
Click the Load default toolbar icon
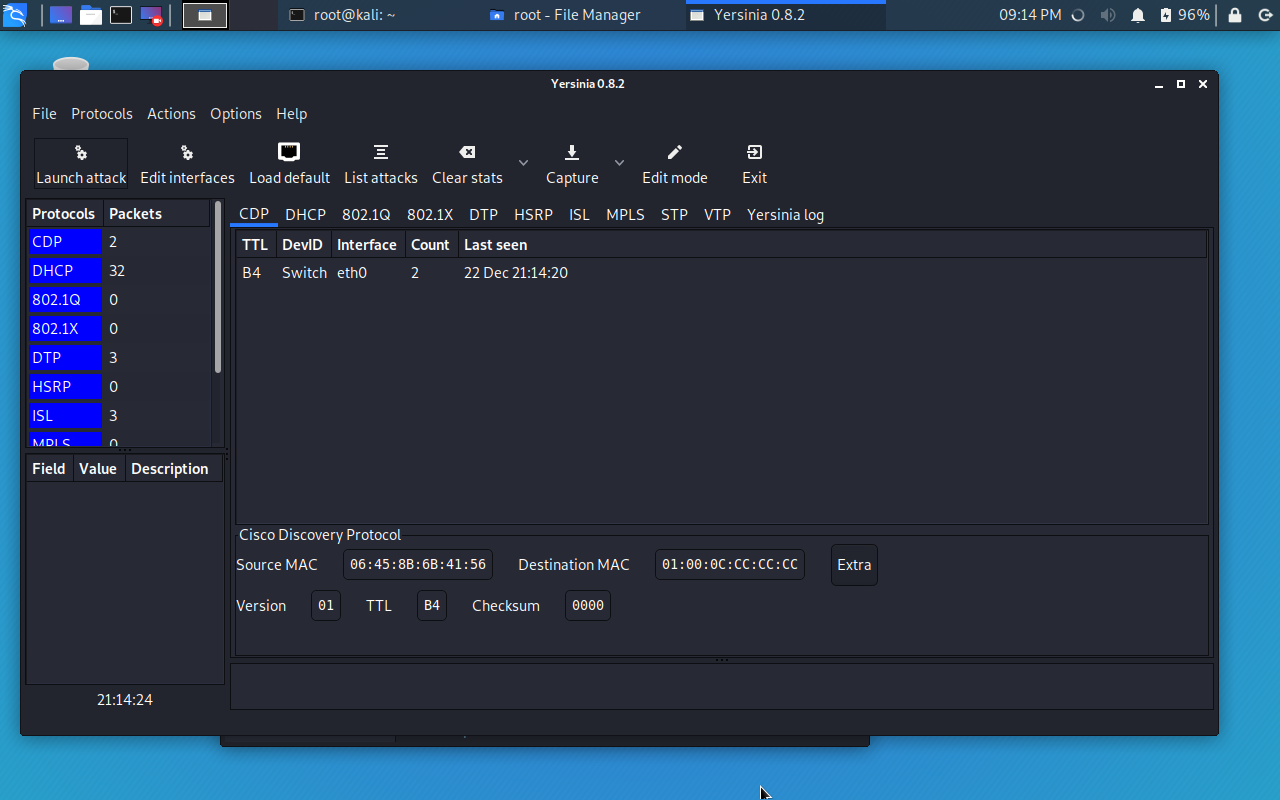[x=289, y=164]
